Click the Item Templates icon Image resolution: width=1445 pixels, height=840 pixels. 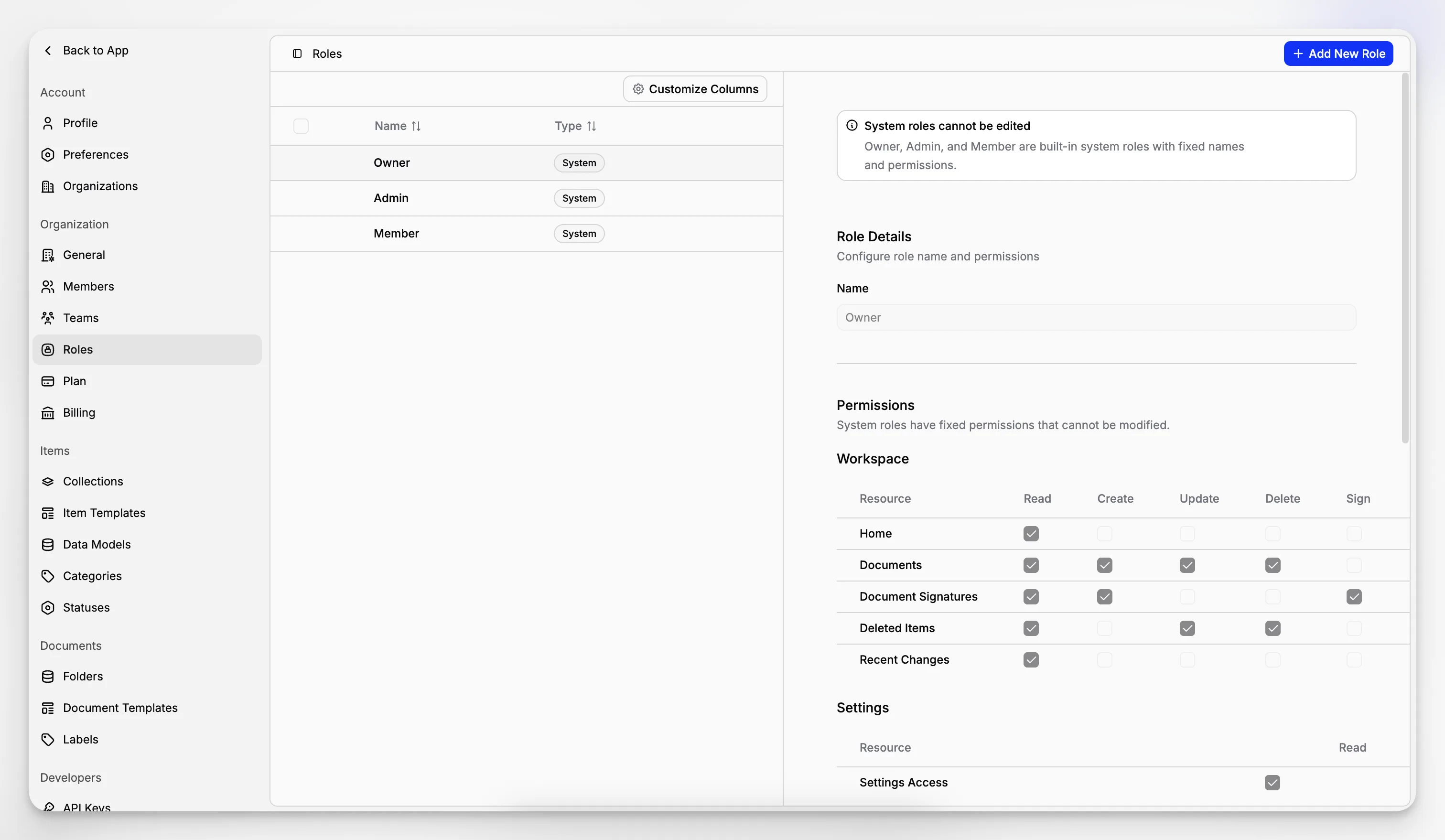(48, 513)
